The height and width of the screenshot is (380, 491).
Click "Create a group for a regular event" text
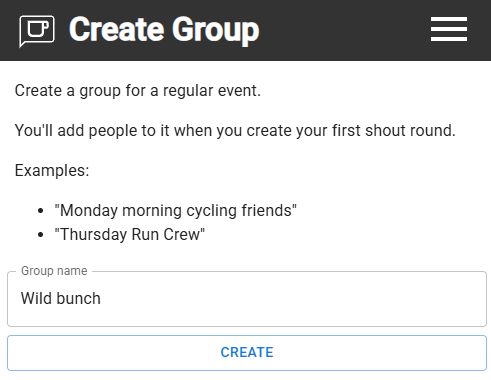tap(138, 91)
